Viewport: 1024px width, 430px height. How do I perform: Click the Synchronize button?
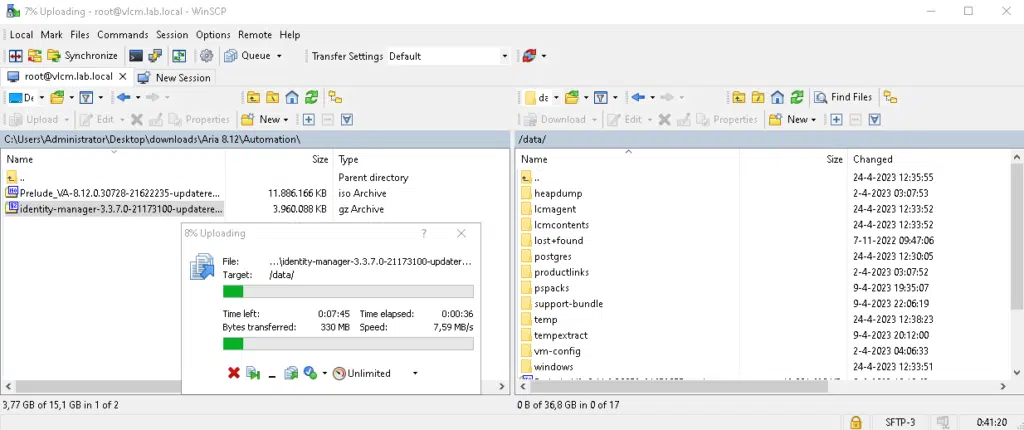[x=82, y=56]
